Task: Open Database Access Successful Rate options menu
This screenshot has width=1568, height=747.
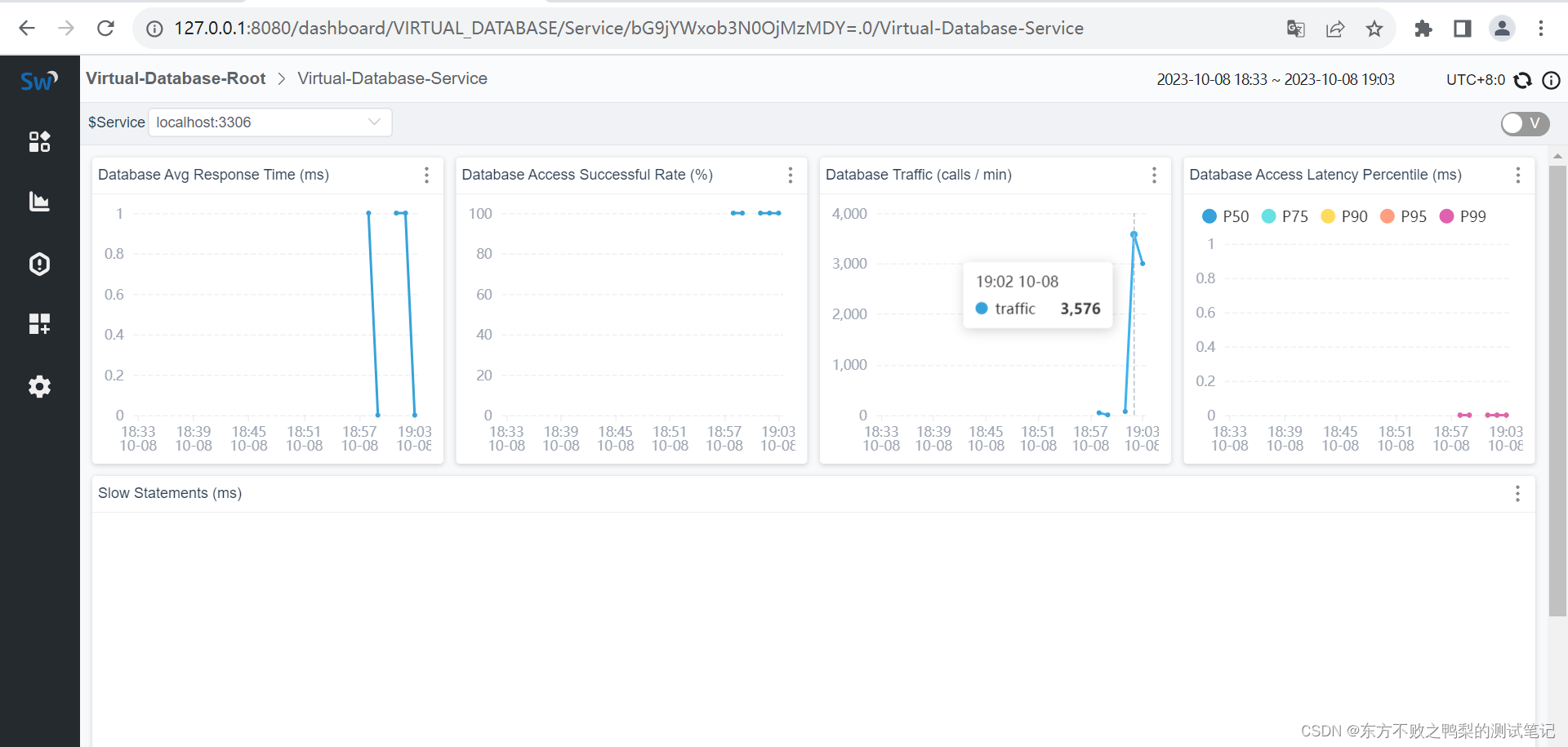Action: 790,175
